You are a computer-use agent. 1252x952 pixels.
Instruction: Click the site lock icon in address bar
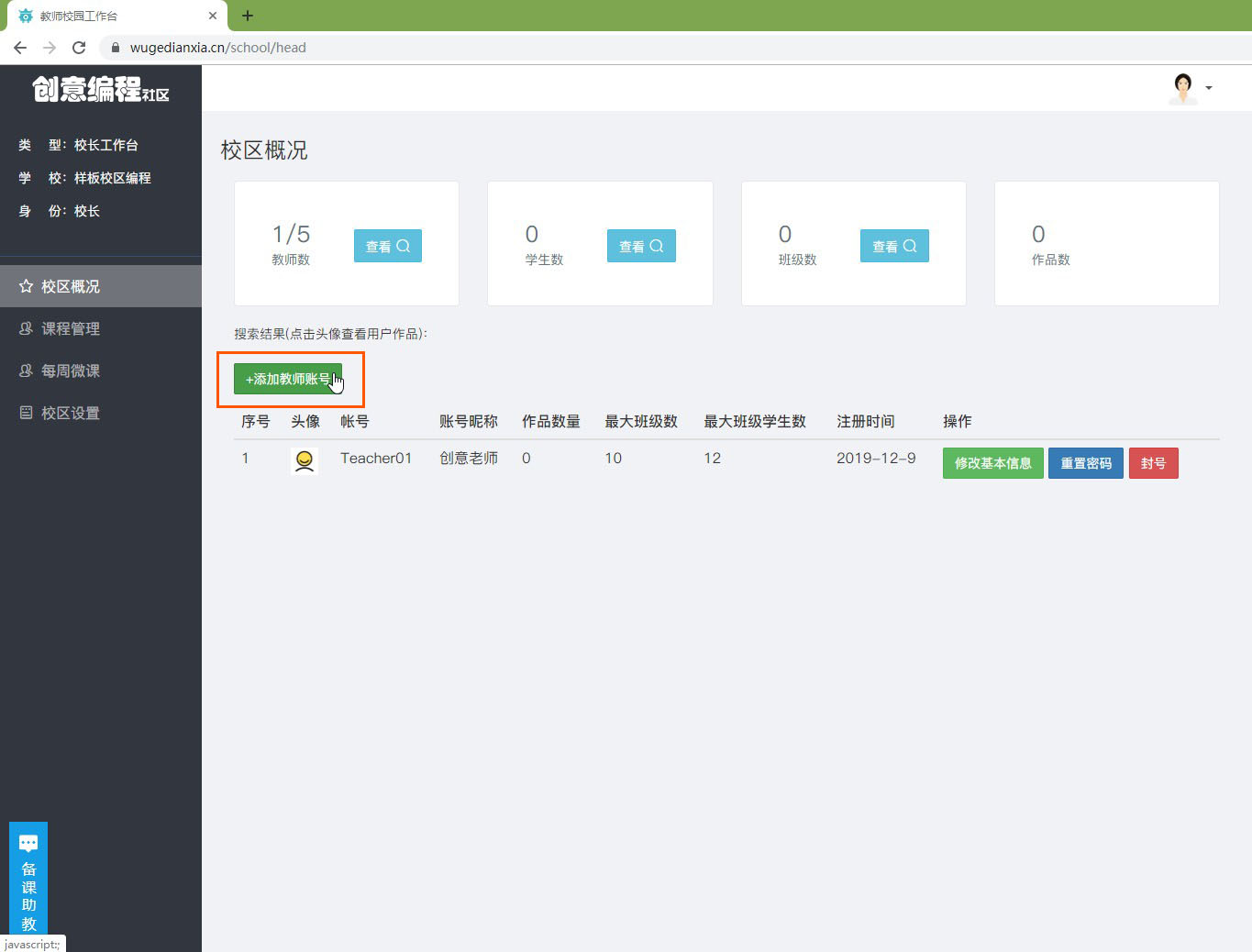(116, 48)
